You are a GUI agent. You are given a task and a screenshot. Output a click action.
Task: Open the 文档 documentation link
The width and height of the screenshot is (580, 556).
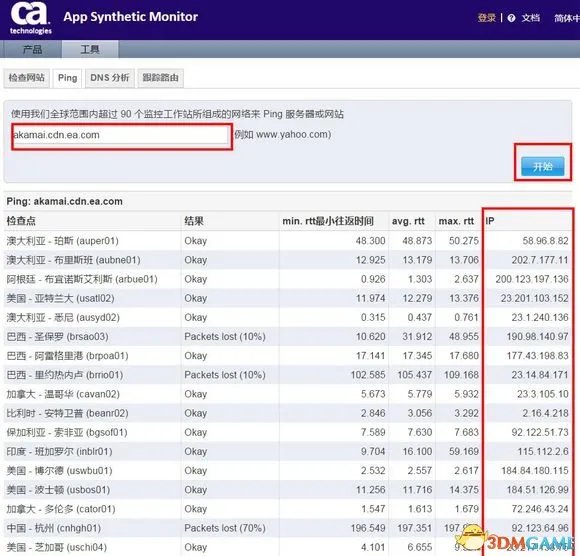tap(530, 18)
